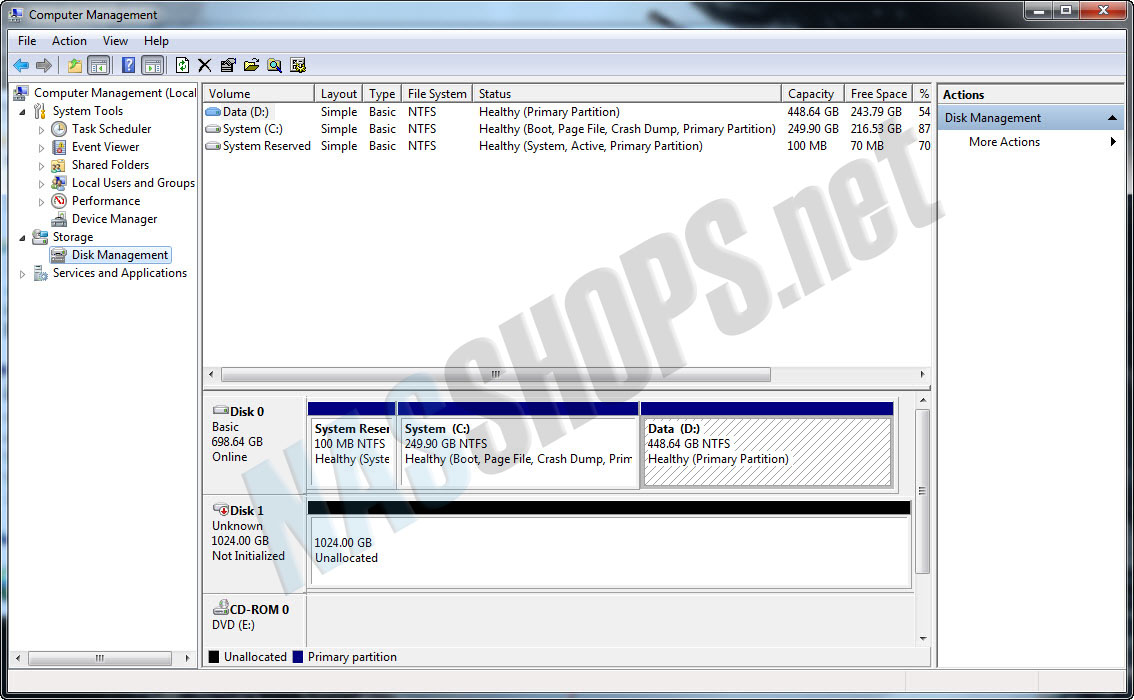
Task: Click the Task Scheduler clock icon
Action: coord(59,129)
